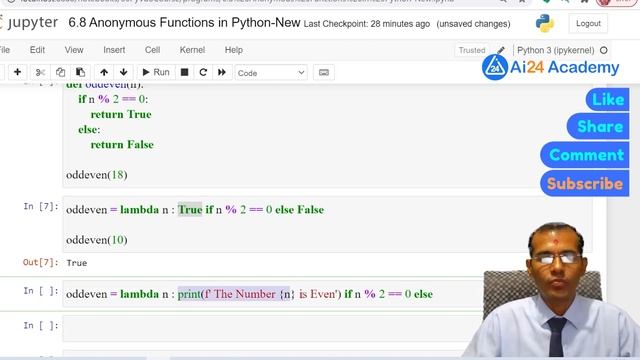Screen dimensions: 640x360
Task: Click Python 3 (ipykernel) kernel name
Action: pyautogui.click(x=556, y=50)
